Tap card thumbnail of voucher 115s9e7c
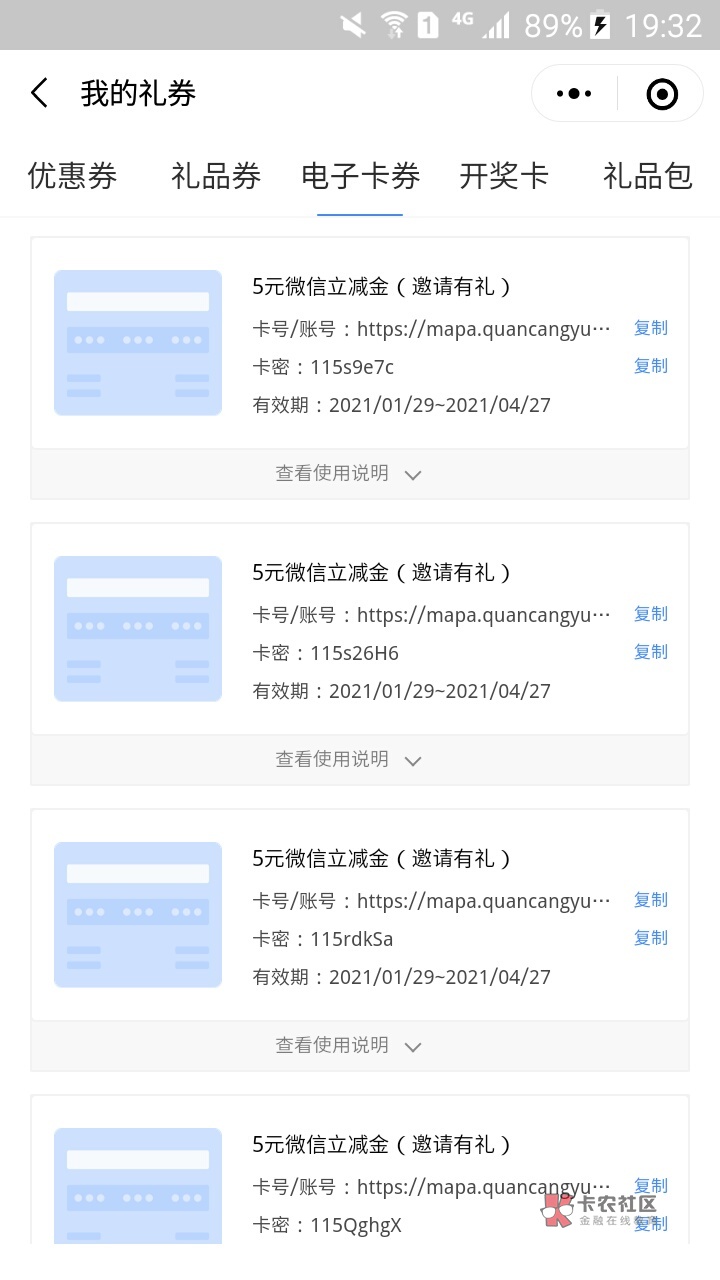Image resolution: width=720 pixels, height=1280 pixels. [138, 343]
